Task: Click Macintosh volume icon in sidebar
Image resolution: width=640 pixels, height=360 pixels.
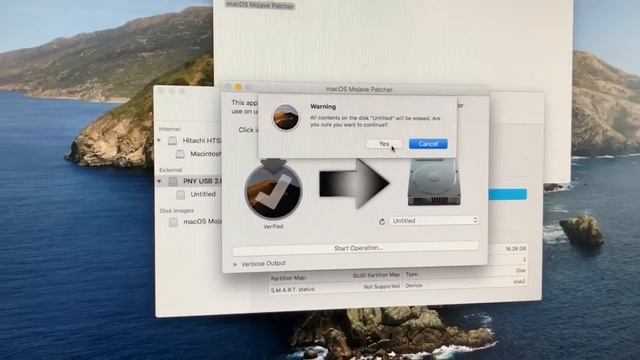Action: (x=180, y=154)
